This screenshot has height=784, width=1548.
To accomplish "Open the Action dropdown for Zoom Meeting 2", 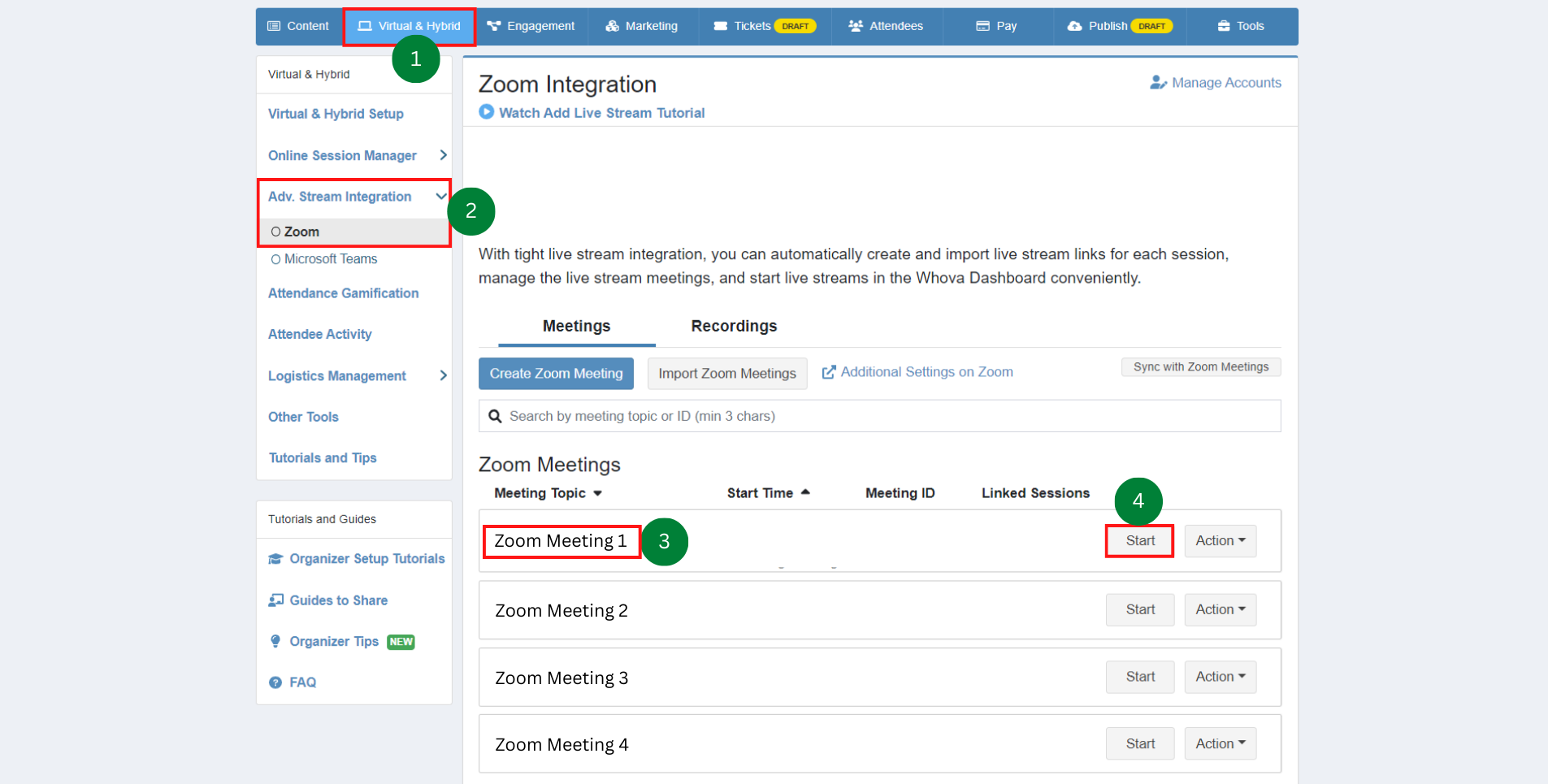I will 1220,609.
